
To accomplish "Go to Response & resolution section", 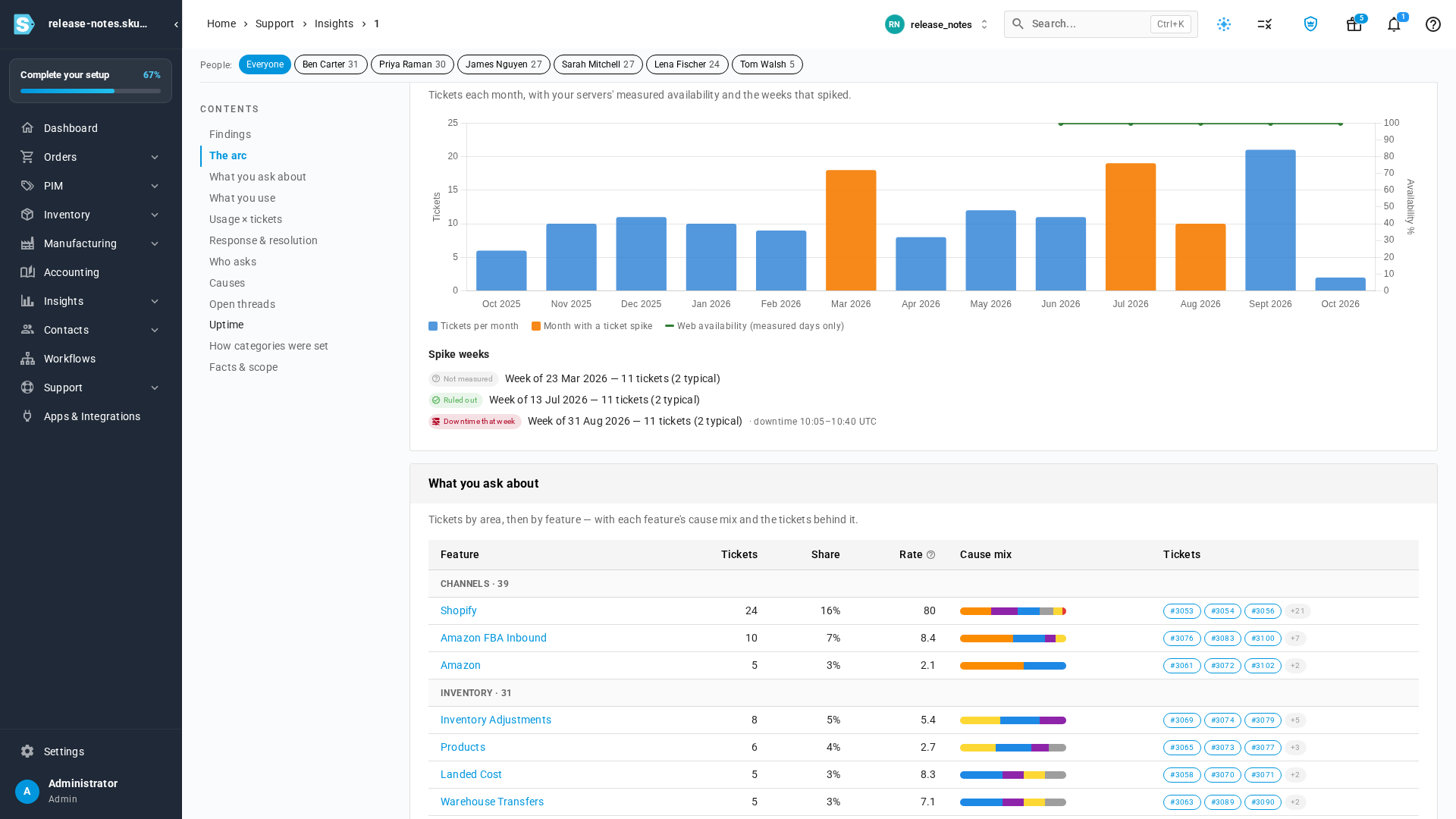I will [263, 240].
